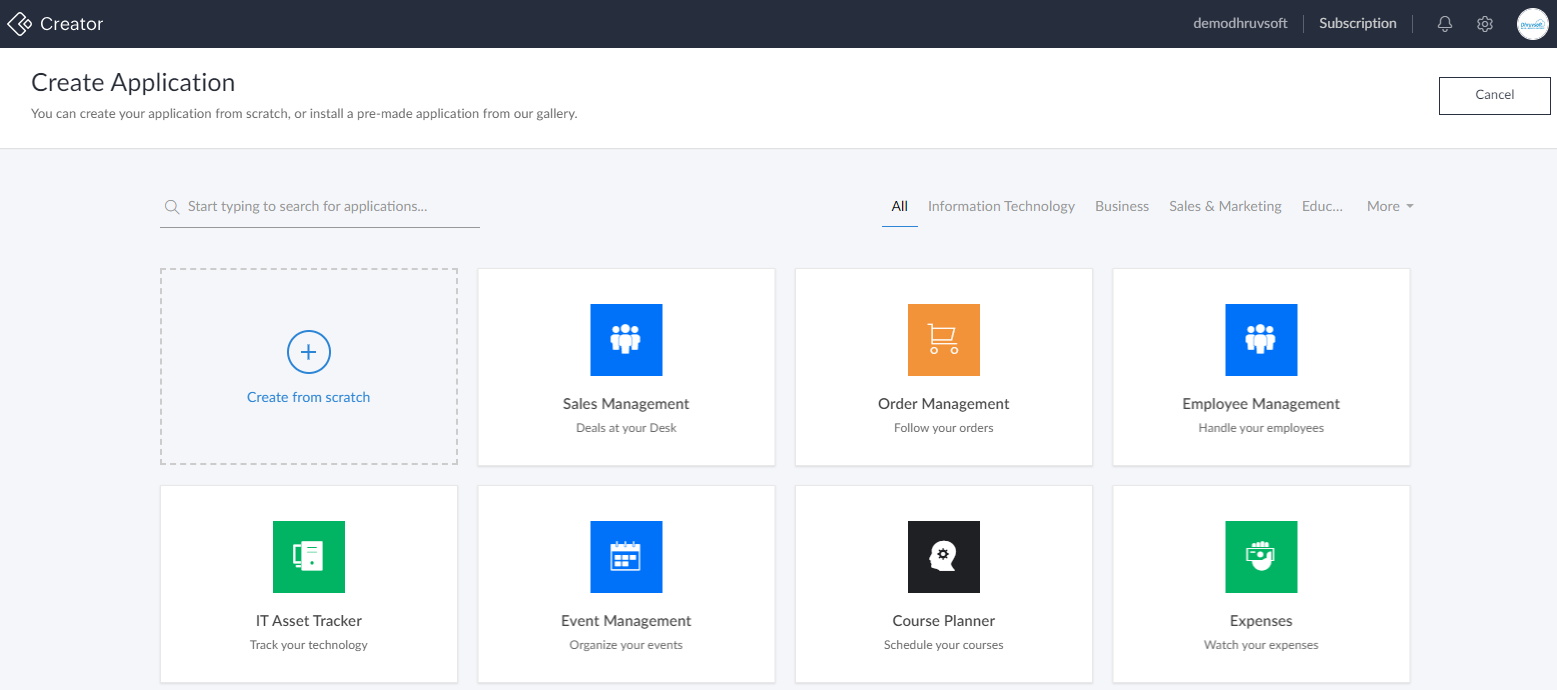Click the Cancel button

(x=1493, y=95)
